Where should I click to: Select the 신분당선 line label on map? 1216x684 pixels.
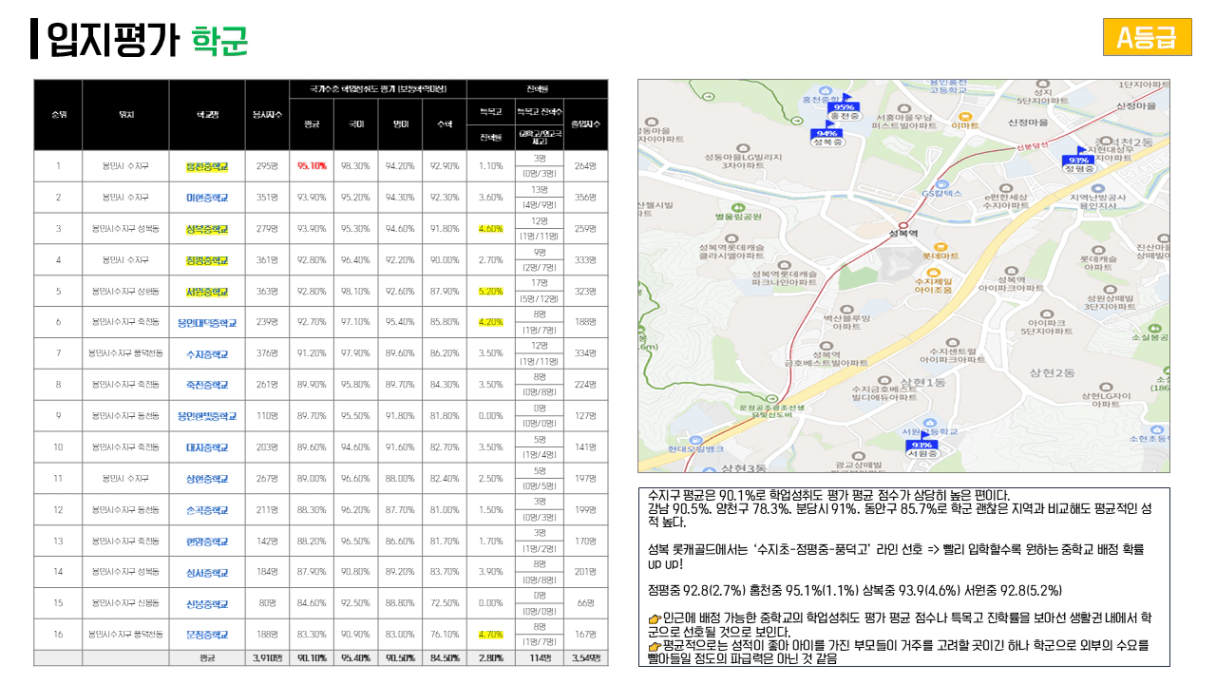click(x=1031, y=146)
